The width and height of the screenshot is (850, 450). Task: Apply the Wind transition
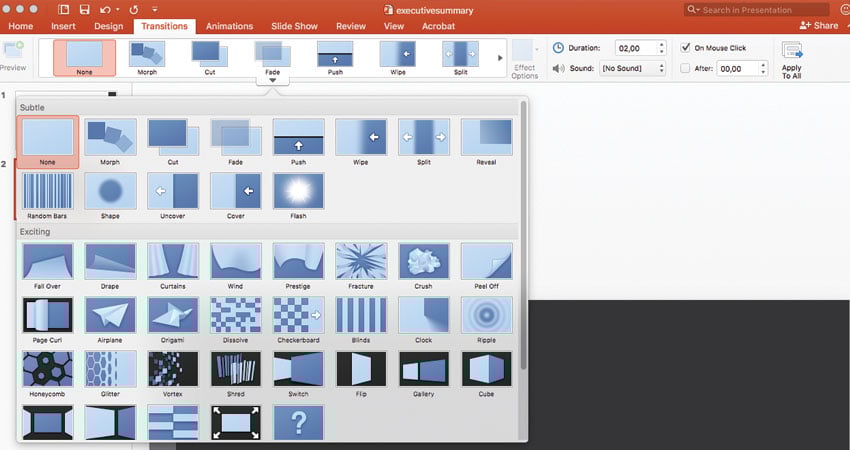[x=235, y=266]
